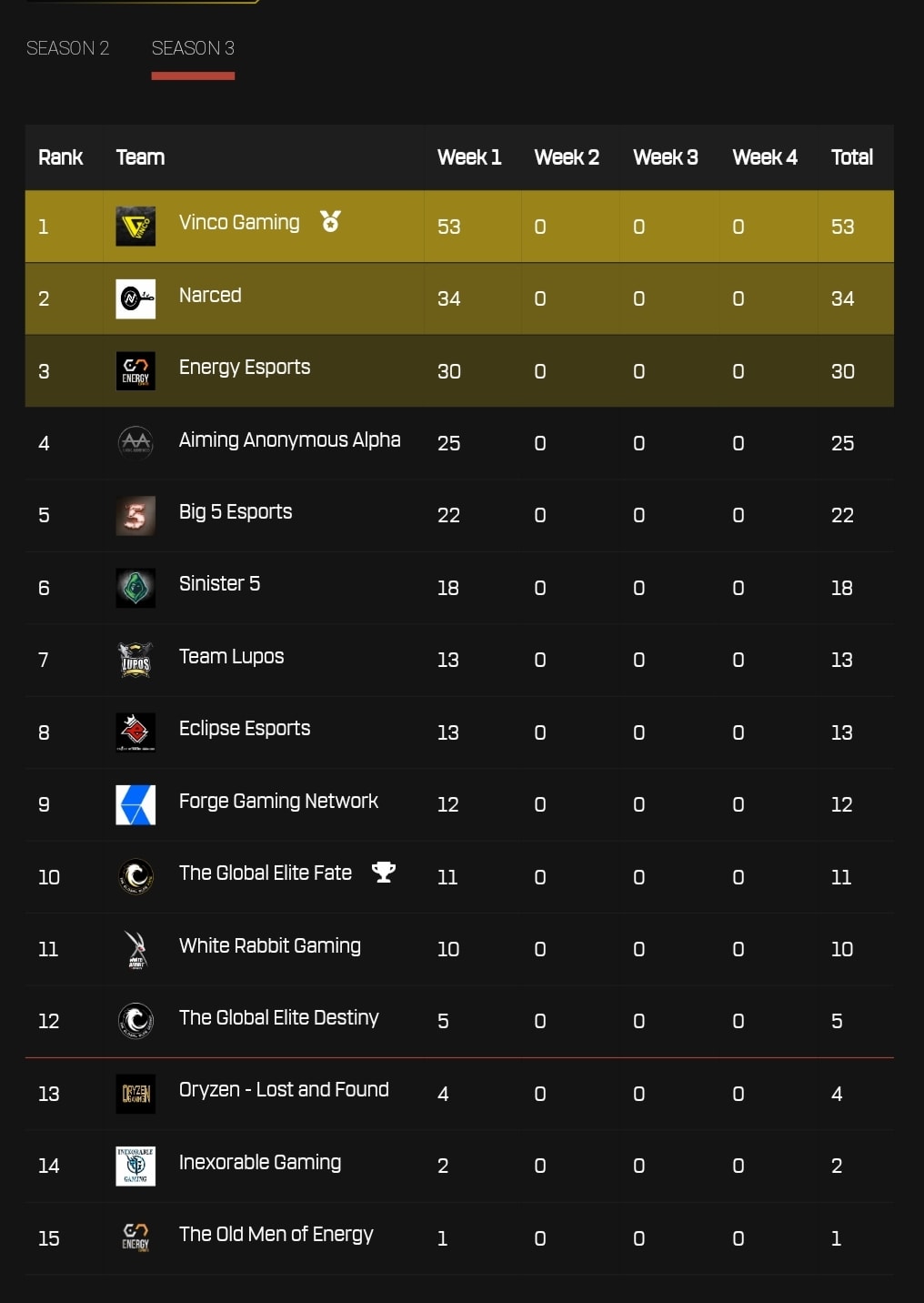Click the Eclipse Esports logo

pos(136,732)
